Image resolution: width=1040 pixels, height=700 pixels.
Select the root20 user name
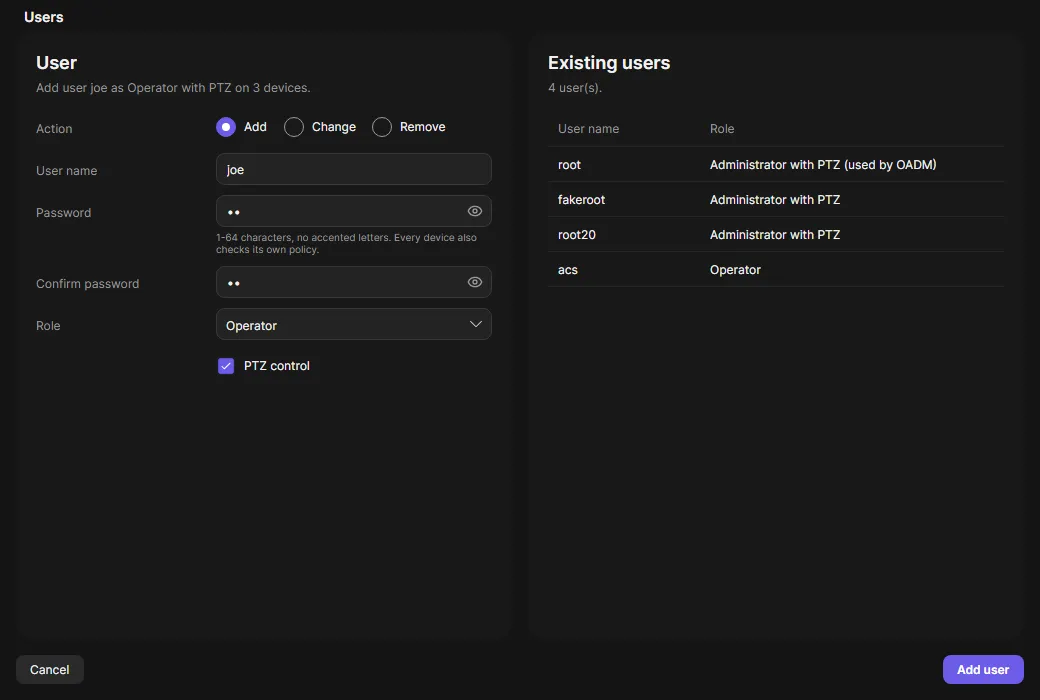point(577,235)
